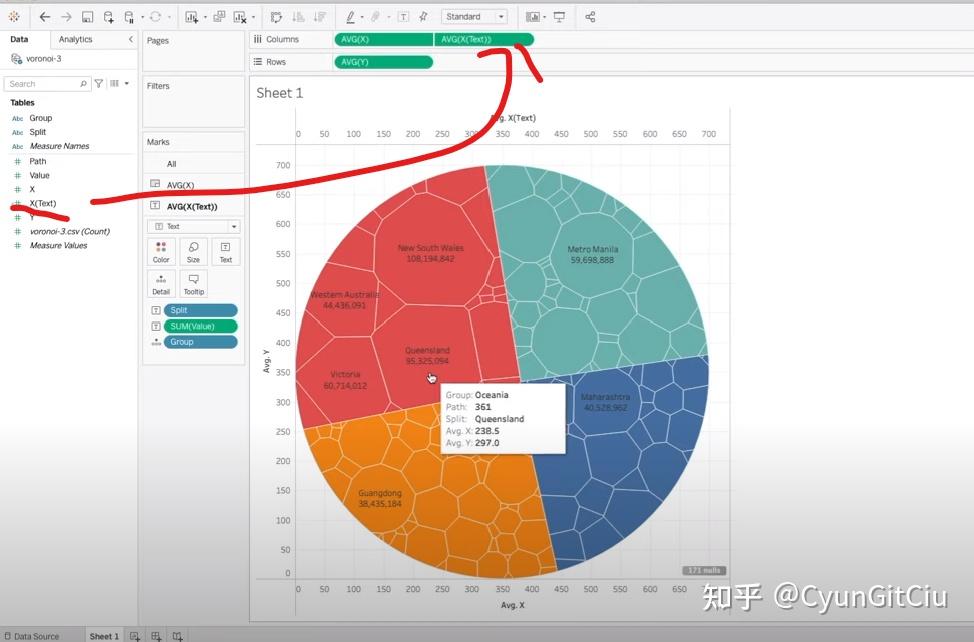Open the clear sheet dropdown arrow
The image size is (974, 642).
(x=253, y=17)
